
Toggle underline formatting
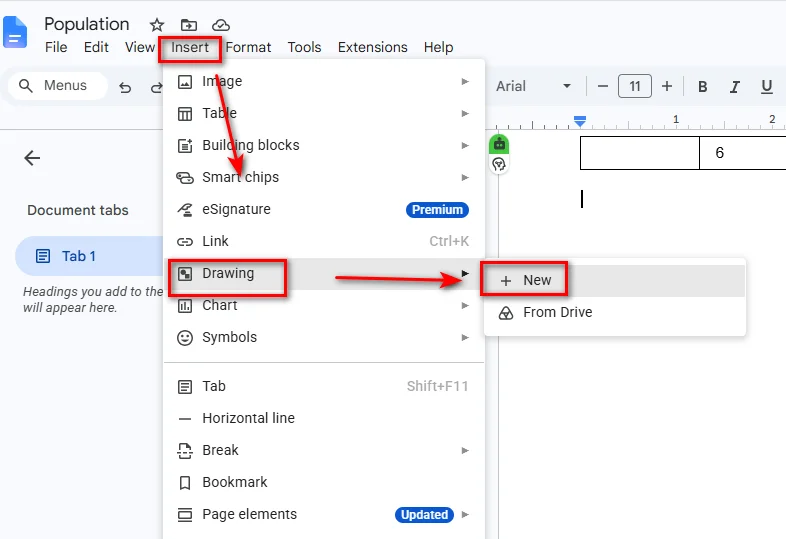click(x=766, y=87)
